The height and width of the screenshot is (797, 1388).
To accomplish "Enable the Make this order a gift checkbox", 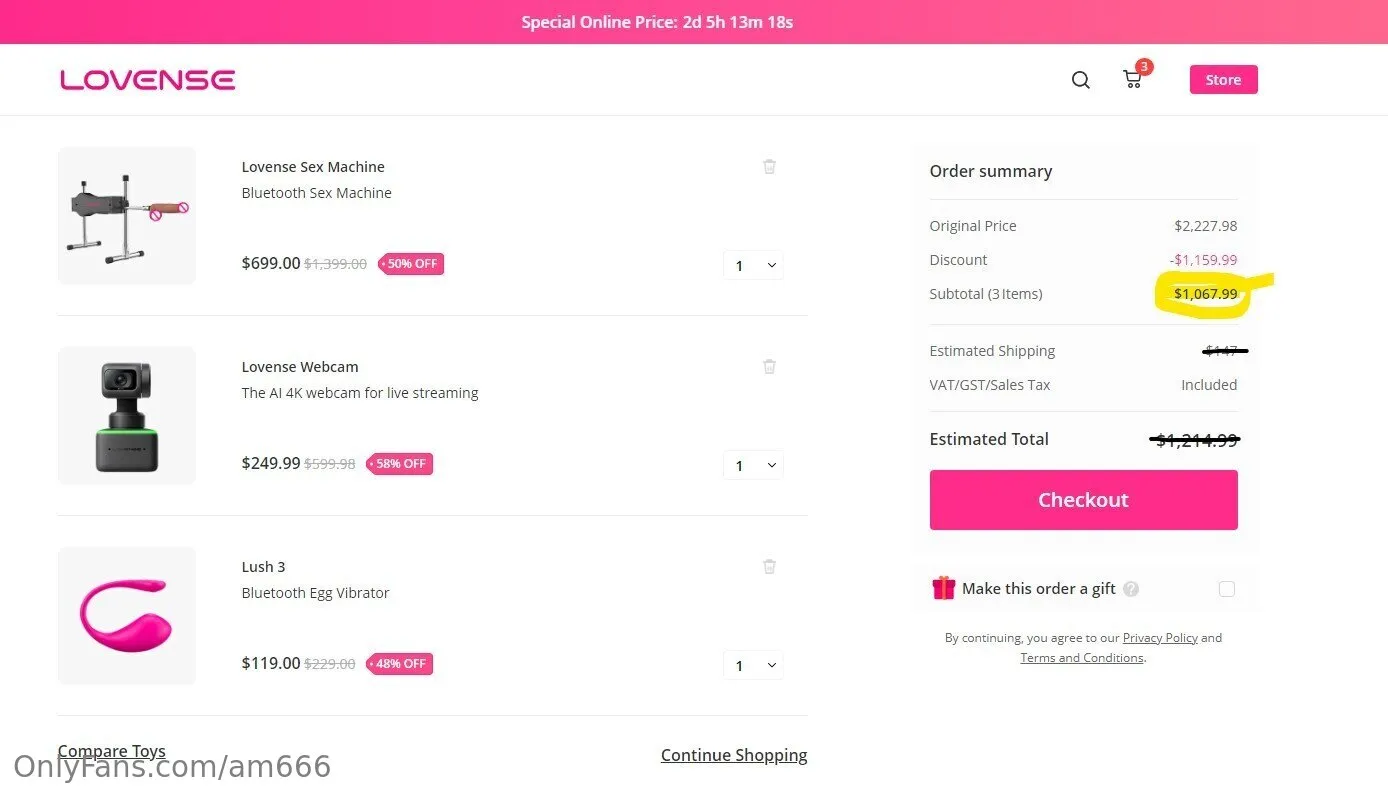I will (1226, 589).
